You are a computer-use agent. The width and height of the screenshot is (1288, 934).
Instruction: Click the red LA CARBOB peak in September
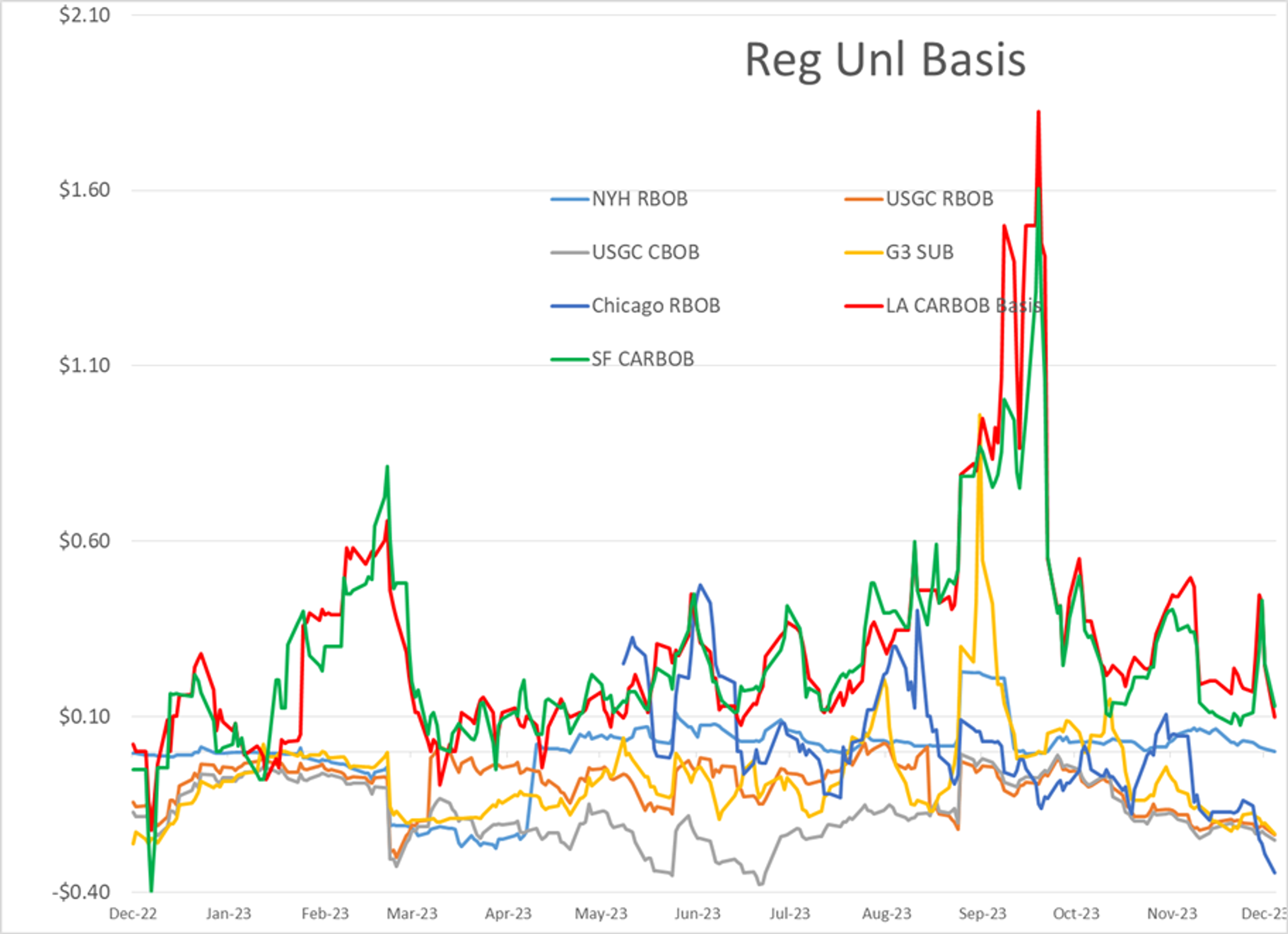[x=1038, y=112]
